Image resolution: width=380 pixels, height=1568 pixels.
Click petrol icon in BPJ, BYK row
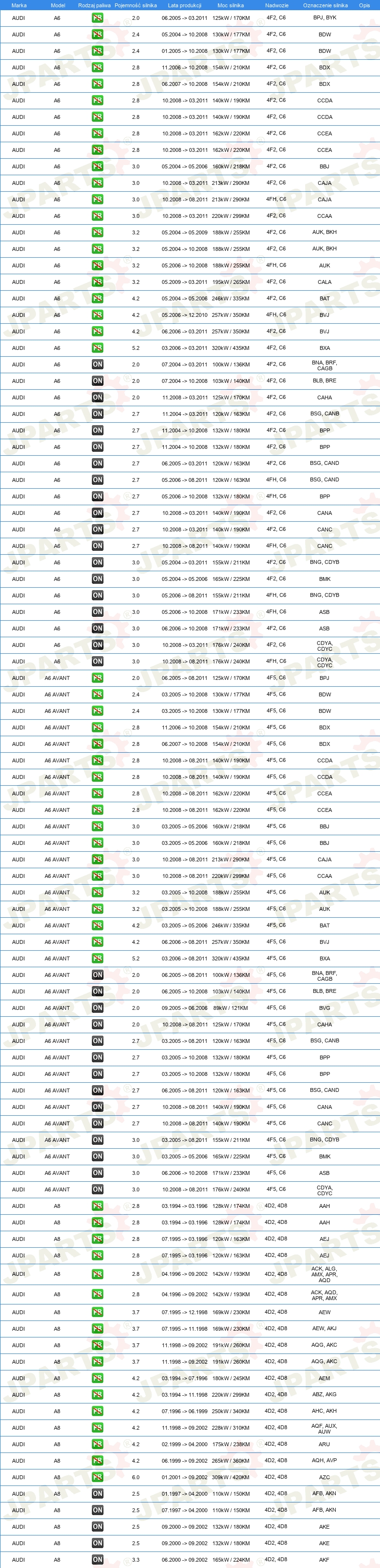pyautogui.click(x=98, y=18)
